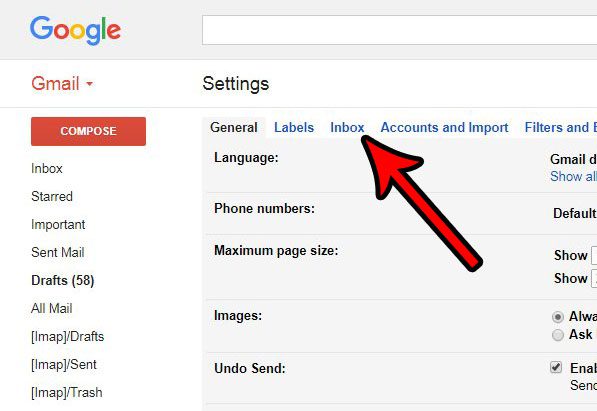Switch to the Labels tab

[x=294, y=127]
